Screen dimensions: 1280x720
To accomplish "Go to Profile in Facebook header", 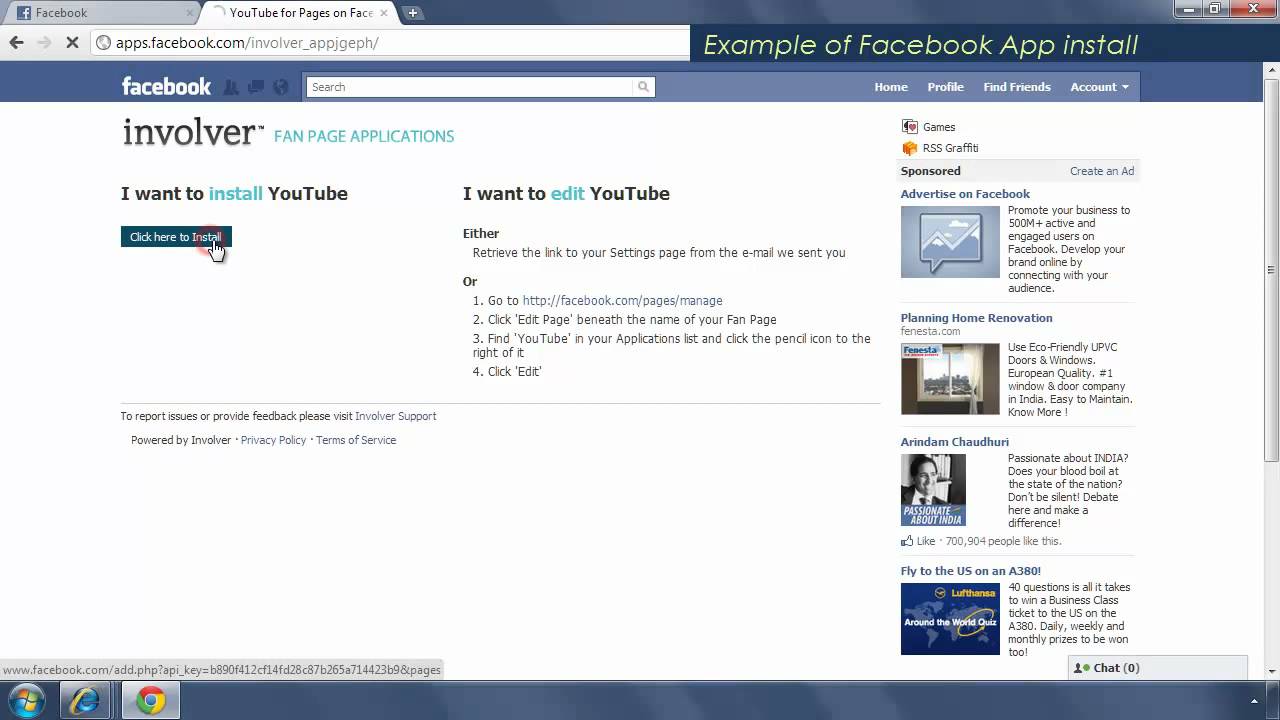I will [x=945, y=87].
